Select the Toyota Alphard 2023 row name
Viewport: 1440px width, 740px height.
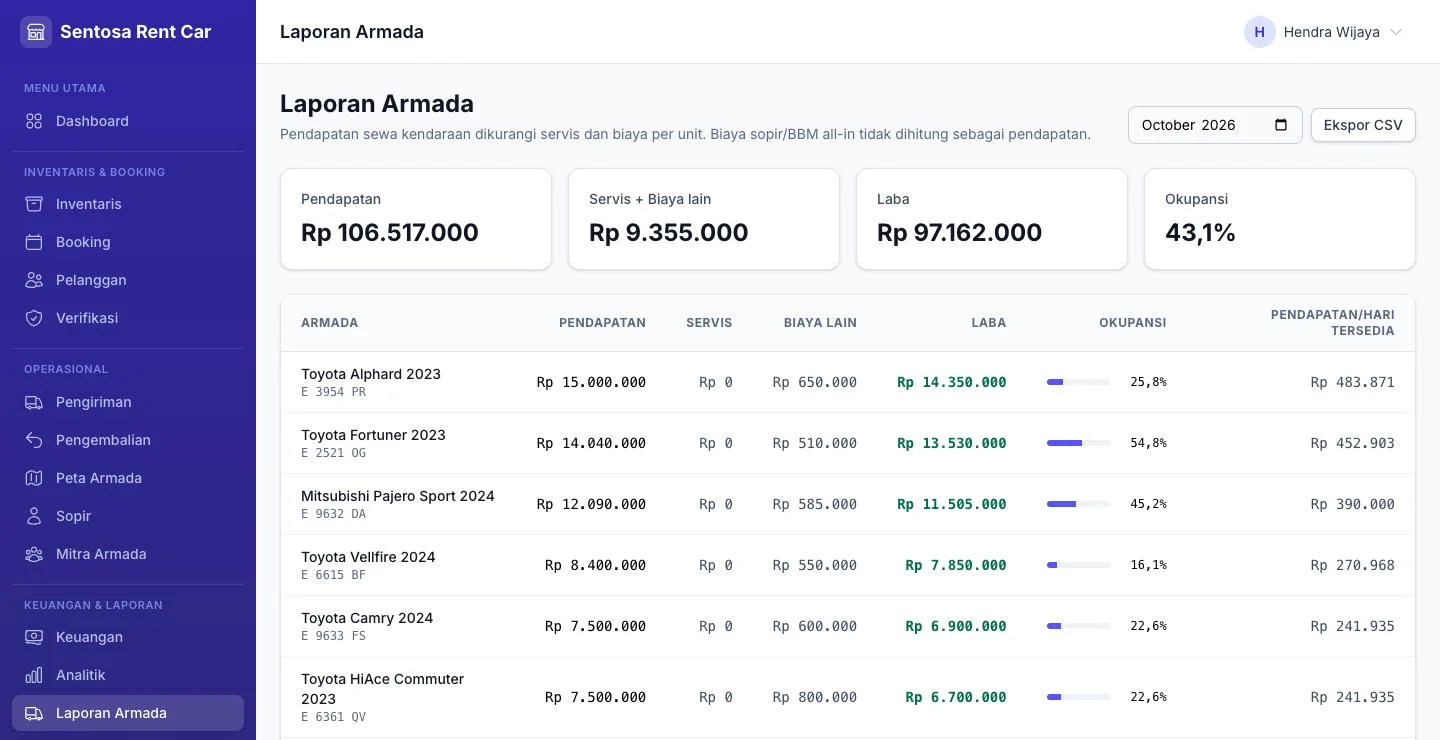pos(371,374)
